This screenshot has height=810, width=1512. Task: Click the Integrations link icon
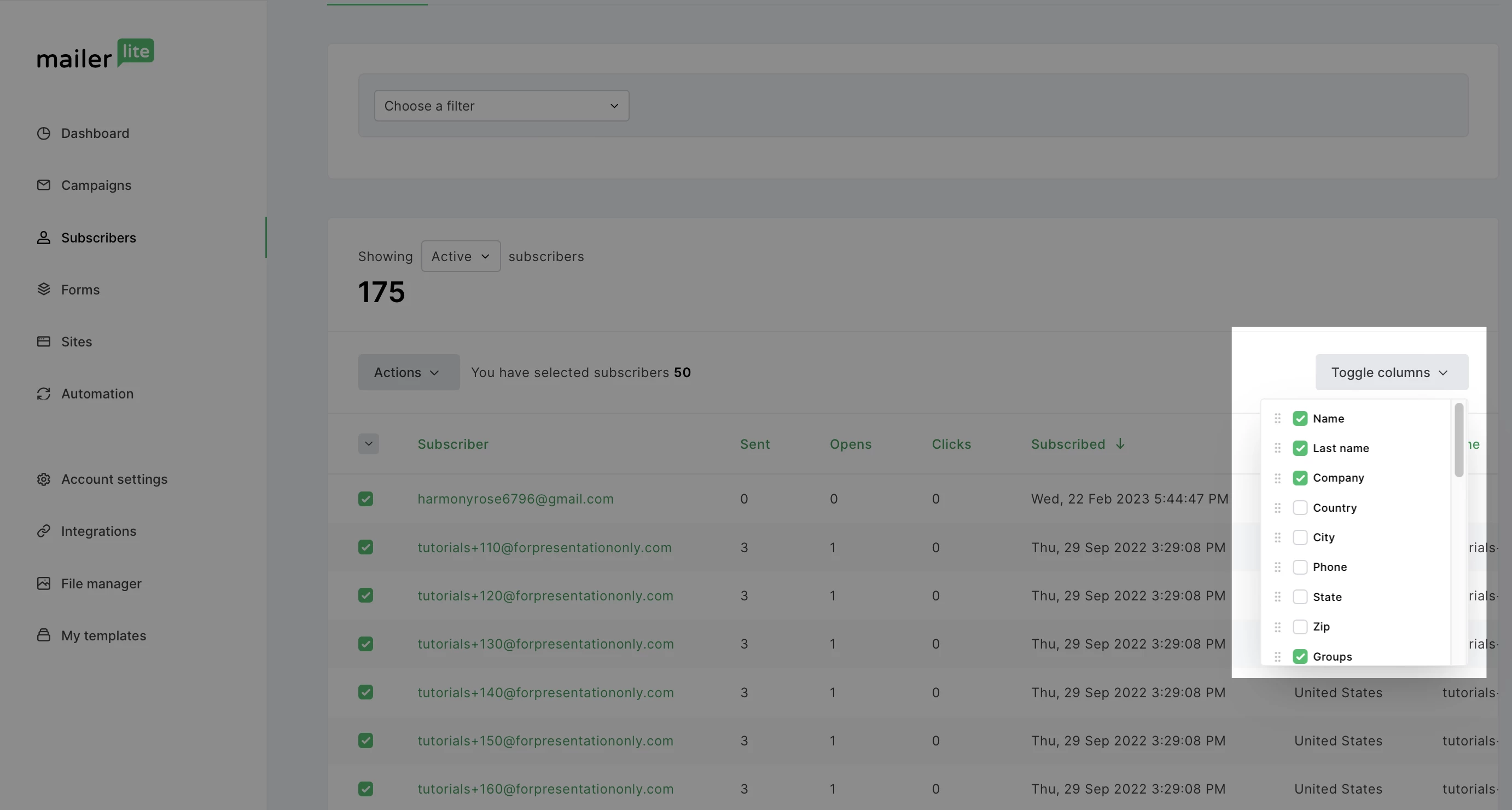point(43,531)
